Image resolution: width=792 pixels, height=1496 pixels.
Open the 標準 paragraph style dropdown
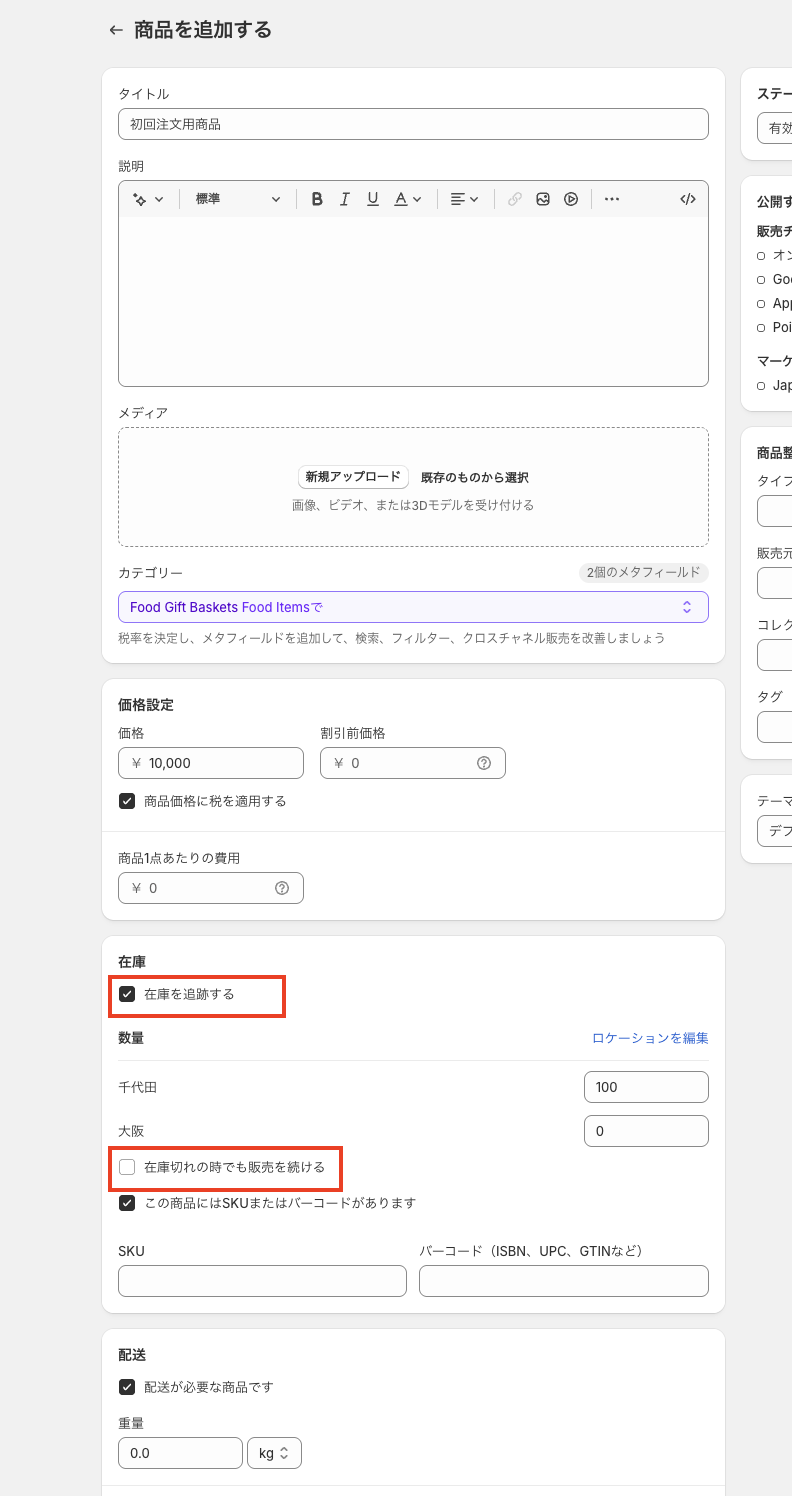coord(238,199)
